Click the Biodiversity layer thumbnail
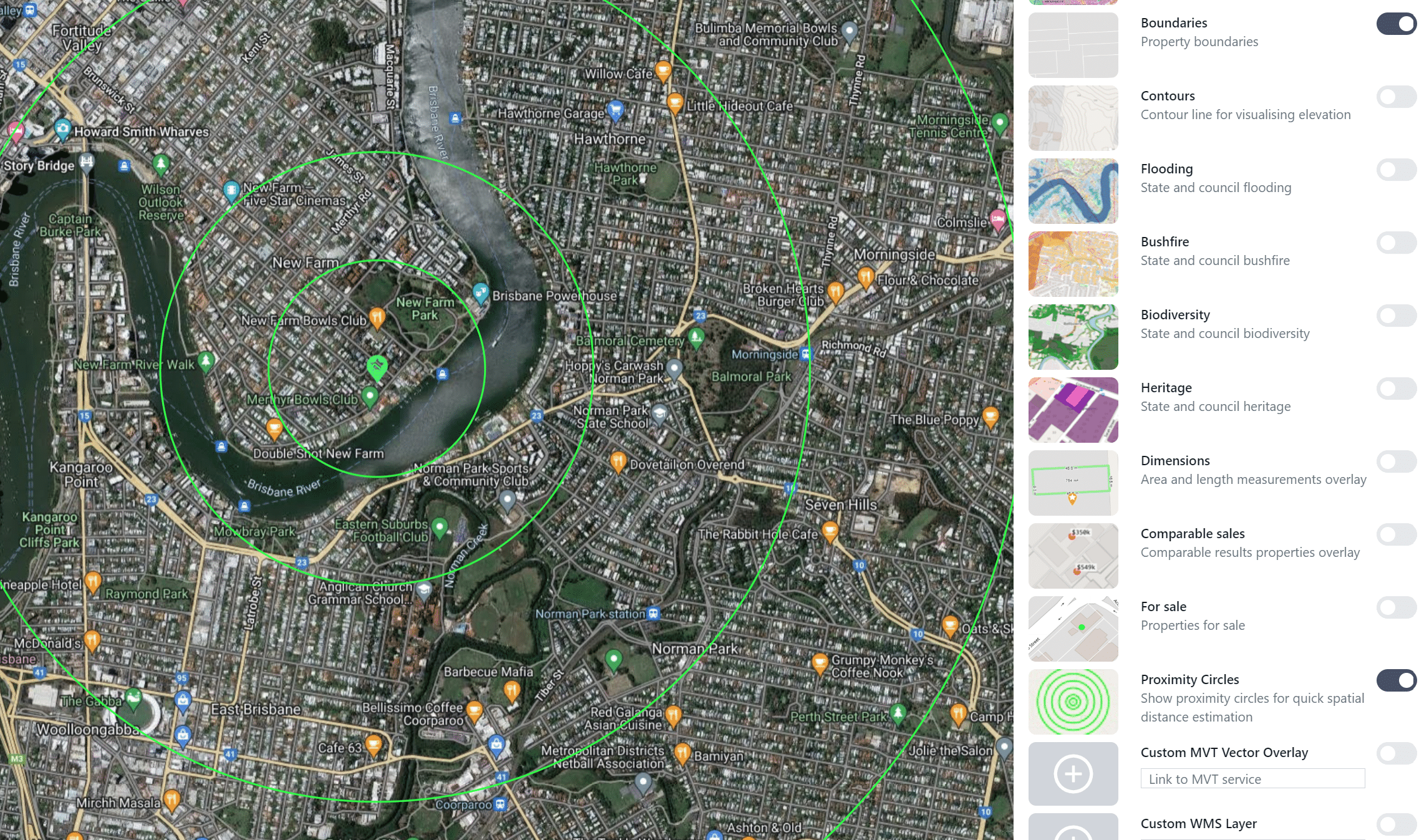The height and width of the screenshot is (840, 1419). 1073,337
